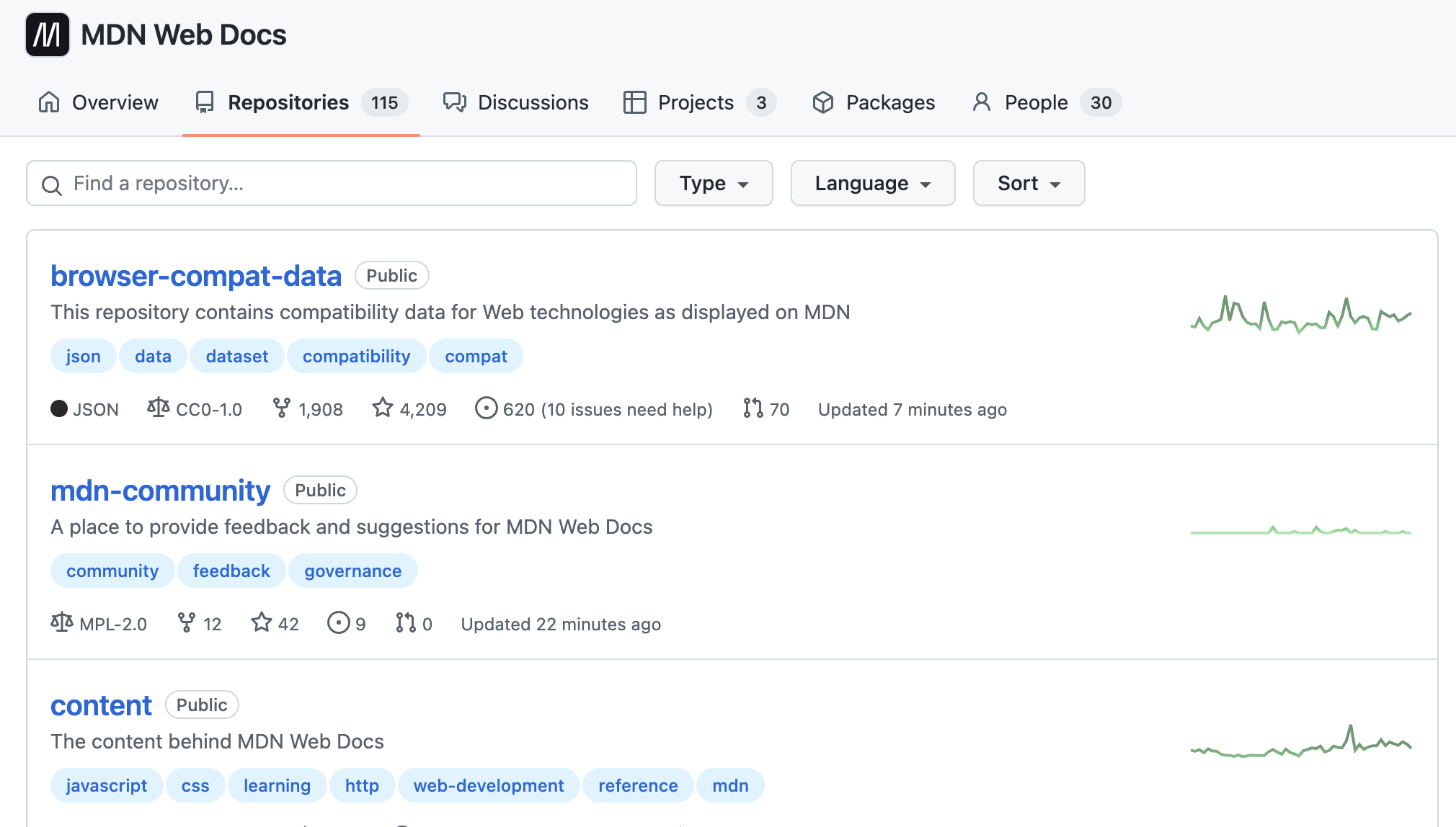
Task: Open the browser-compat-data repository link
Action: coord(196,276)
